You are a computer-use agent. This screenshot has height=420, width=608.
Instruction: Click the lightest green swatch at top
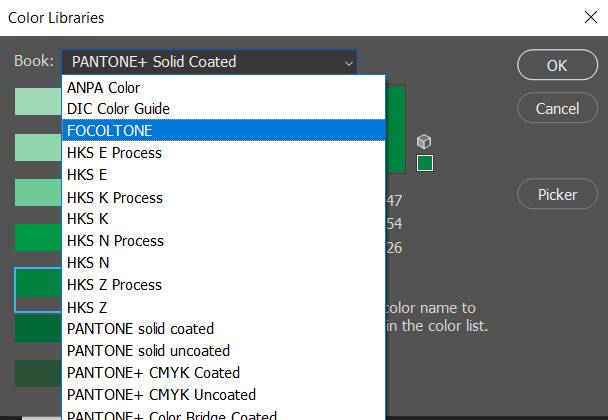coord(38,102)
